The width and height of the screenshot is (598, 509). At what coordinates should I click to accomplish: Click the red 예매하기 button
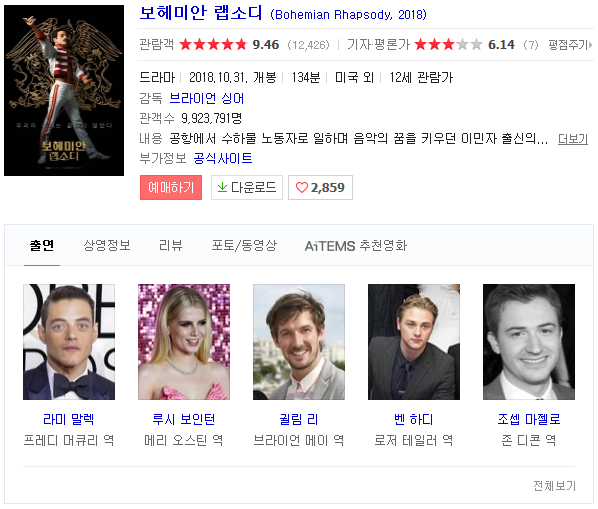pyautogui.click(x=171, y=187)
